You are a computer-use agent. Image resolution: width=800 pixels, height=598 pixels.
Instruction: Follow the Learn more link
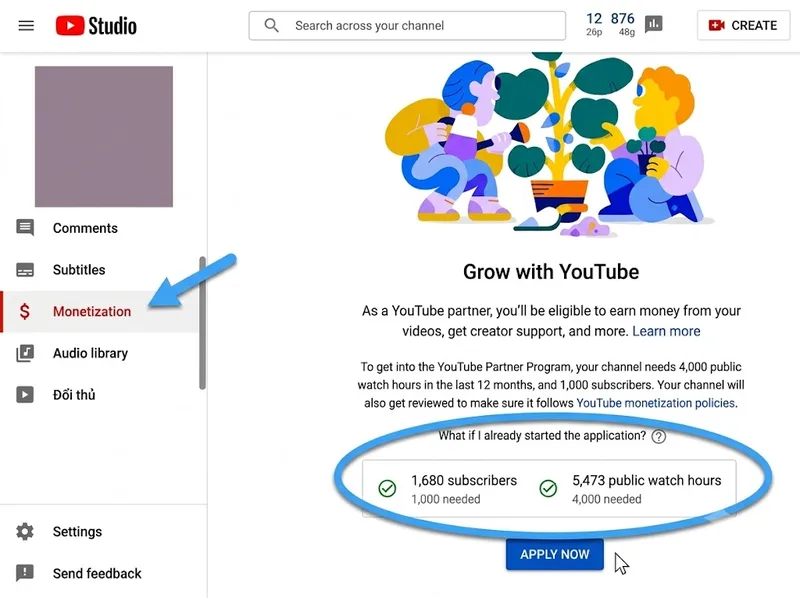tap(666, 331)
